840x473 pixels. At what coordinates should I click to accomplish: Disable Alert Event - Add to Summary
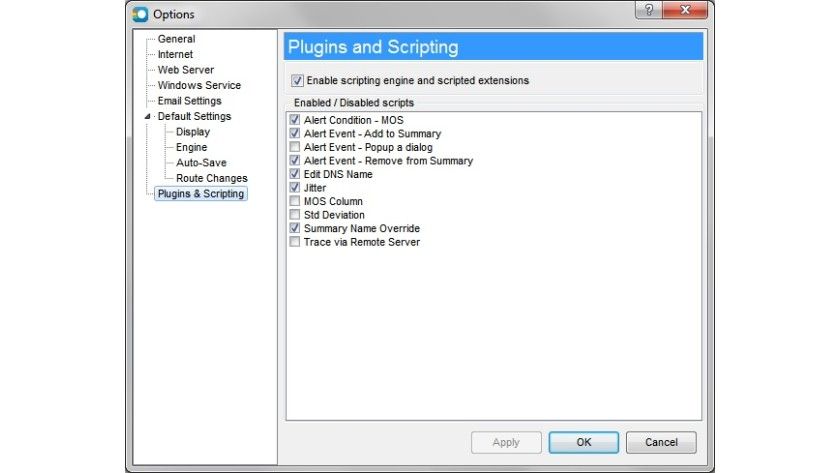click(295, 133)
